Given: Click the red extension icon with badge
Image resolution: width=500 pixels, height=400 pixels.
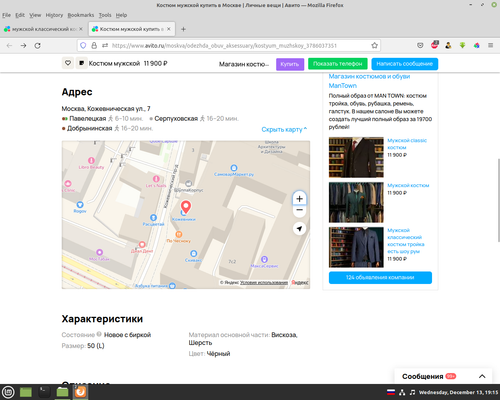Looking at the screenshot, I should pos(434,45).
